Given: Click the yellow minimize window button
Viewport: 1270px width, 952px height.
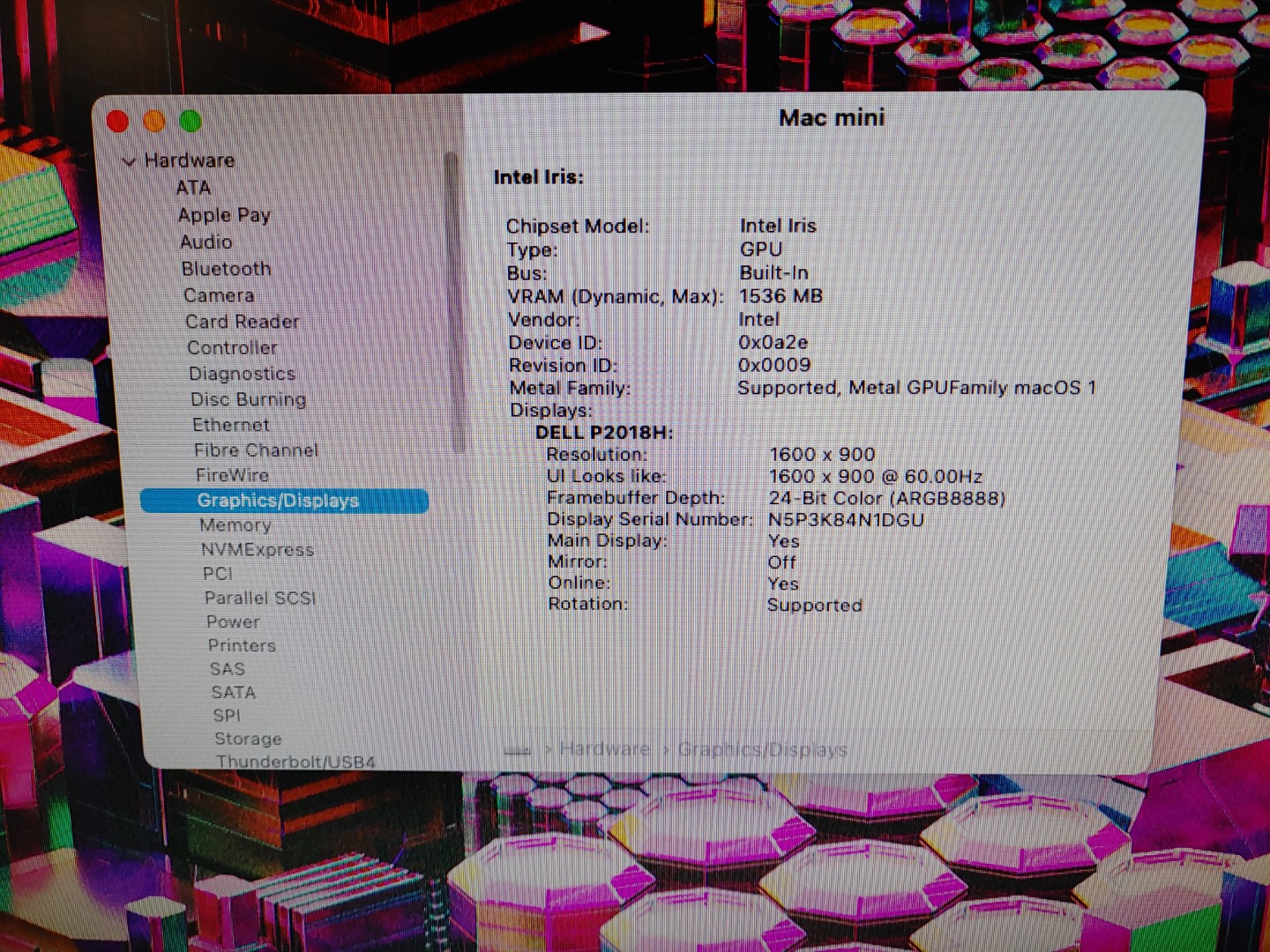Looking at the screenshot, I should tap(154, 121).
